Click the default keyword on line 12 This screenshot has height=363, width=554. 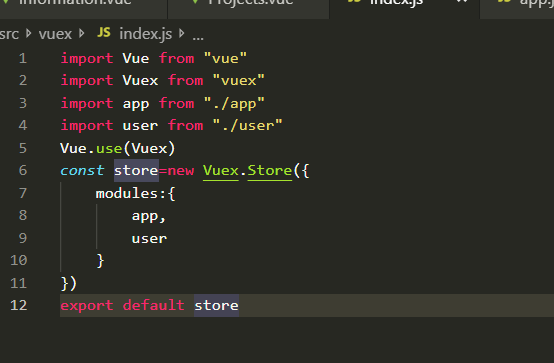[x=153, y=305]
